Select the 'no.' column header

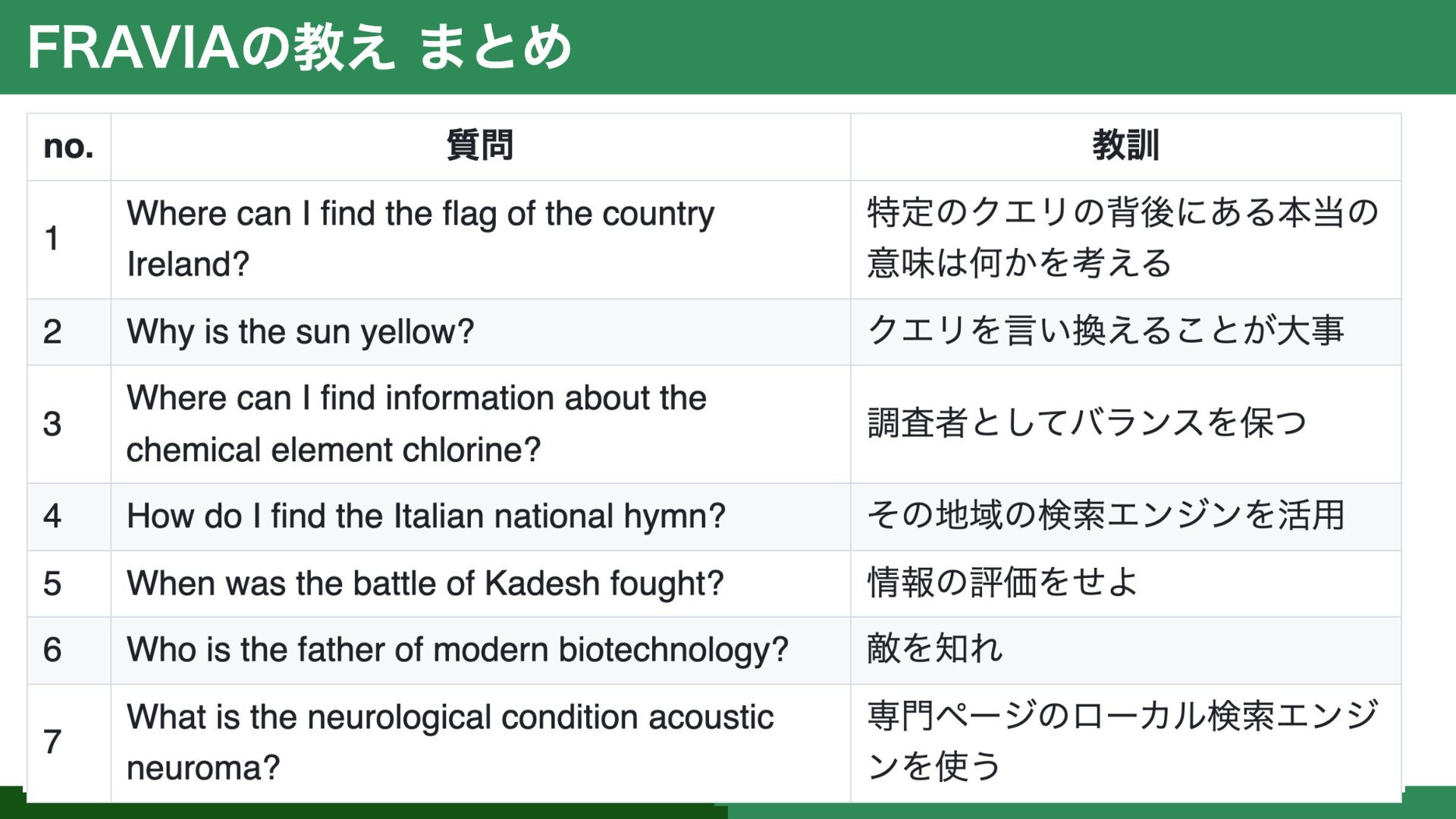click(x=69, y=147)
